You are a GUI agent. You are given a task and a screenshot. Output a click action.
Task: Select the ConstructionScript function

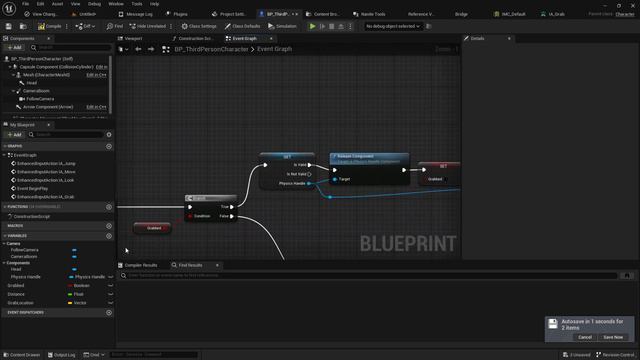[32, 216]
